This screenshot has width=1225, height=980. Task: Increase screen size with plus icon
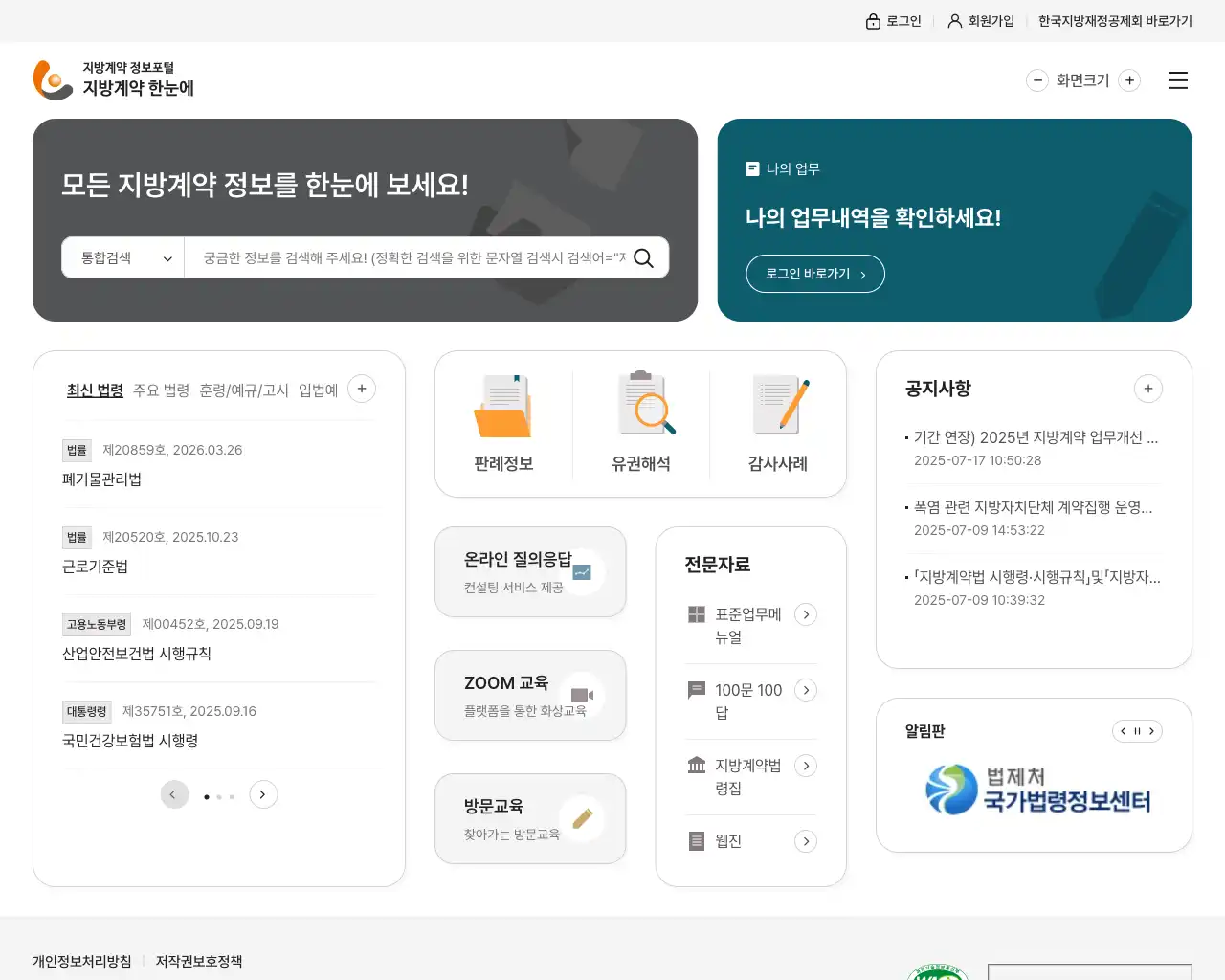pos(1129,80)
